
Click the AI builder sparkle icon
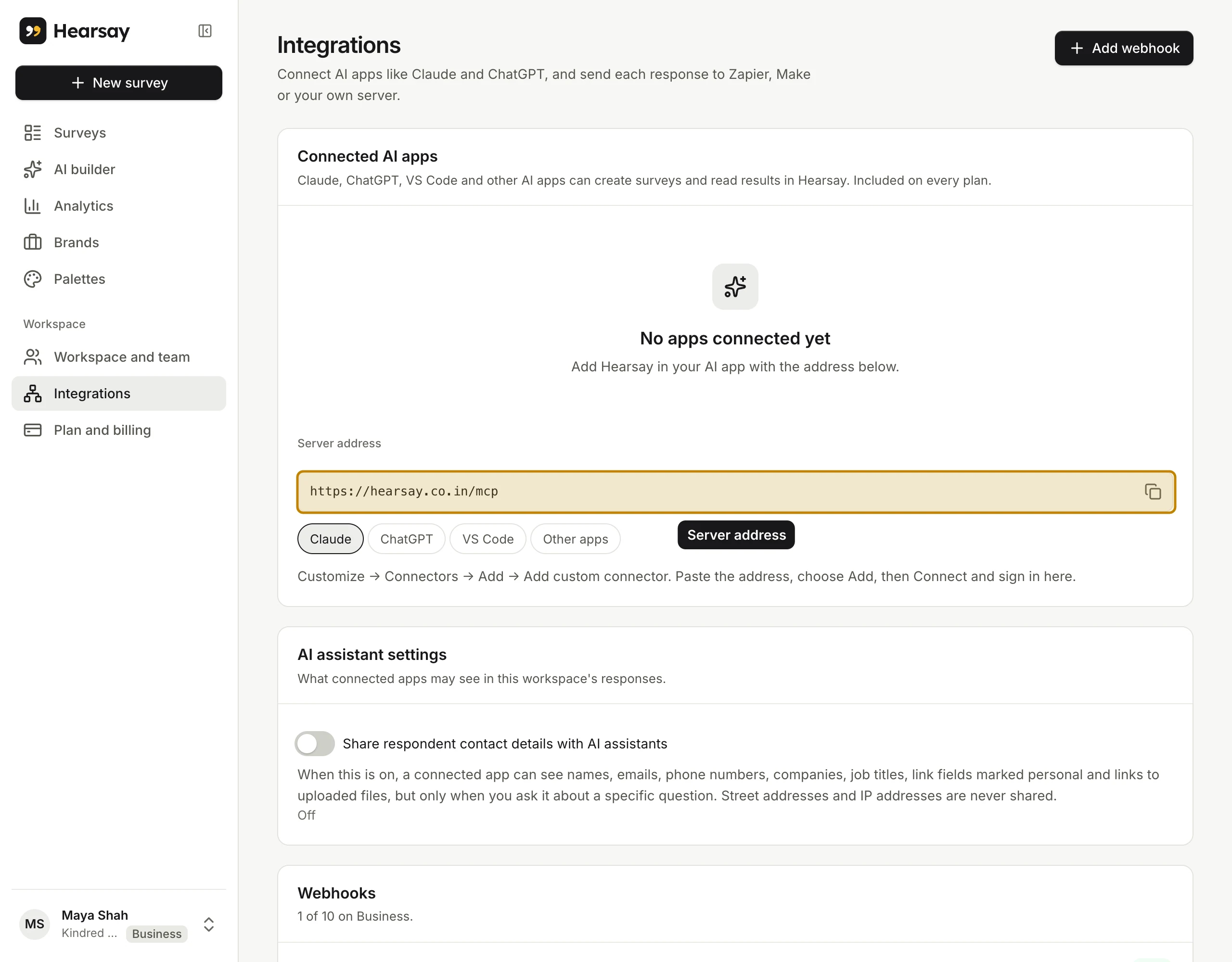(x=33, y=169)
